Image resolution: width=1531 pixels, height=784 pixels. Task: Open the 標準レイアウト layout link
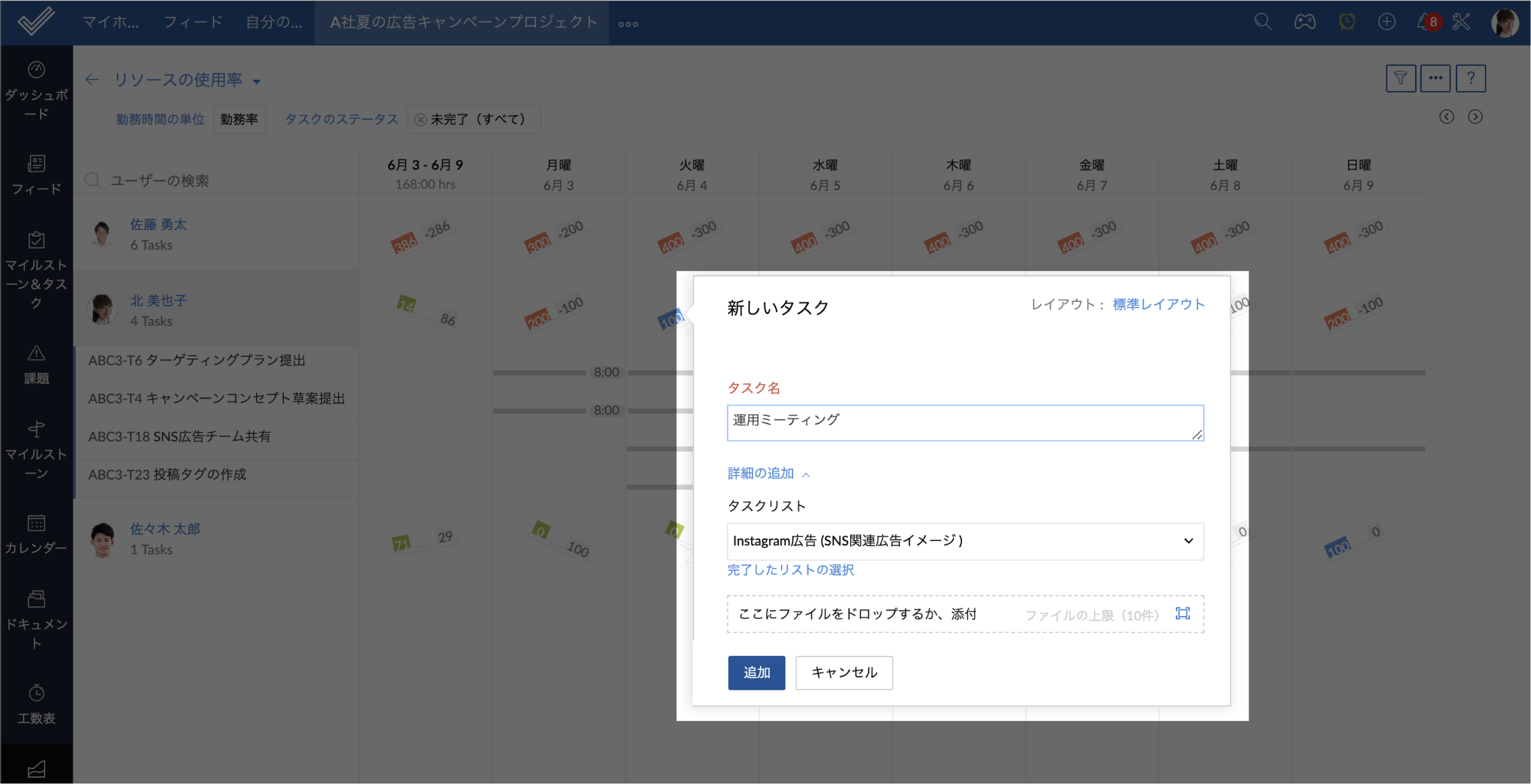coord(1158,304)
